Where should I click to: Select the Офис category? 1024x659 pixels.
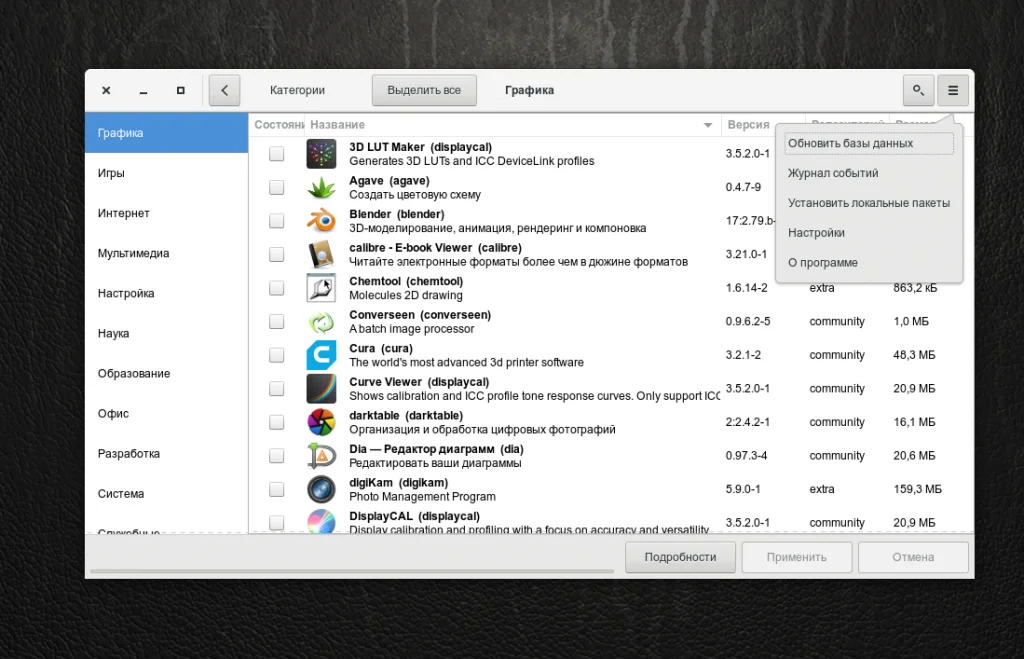167,413
